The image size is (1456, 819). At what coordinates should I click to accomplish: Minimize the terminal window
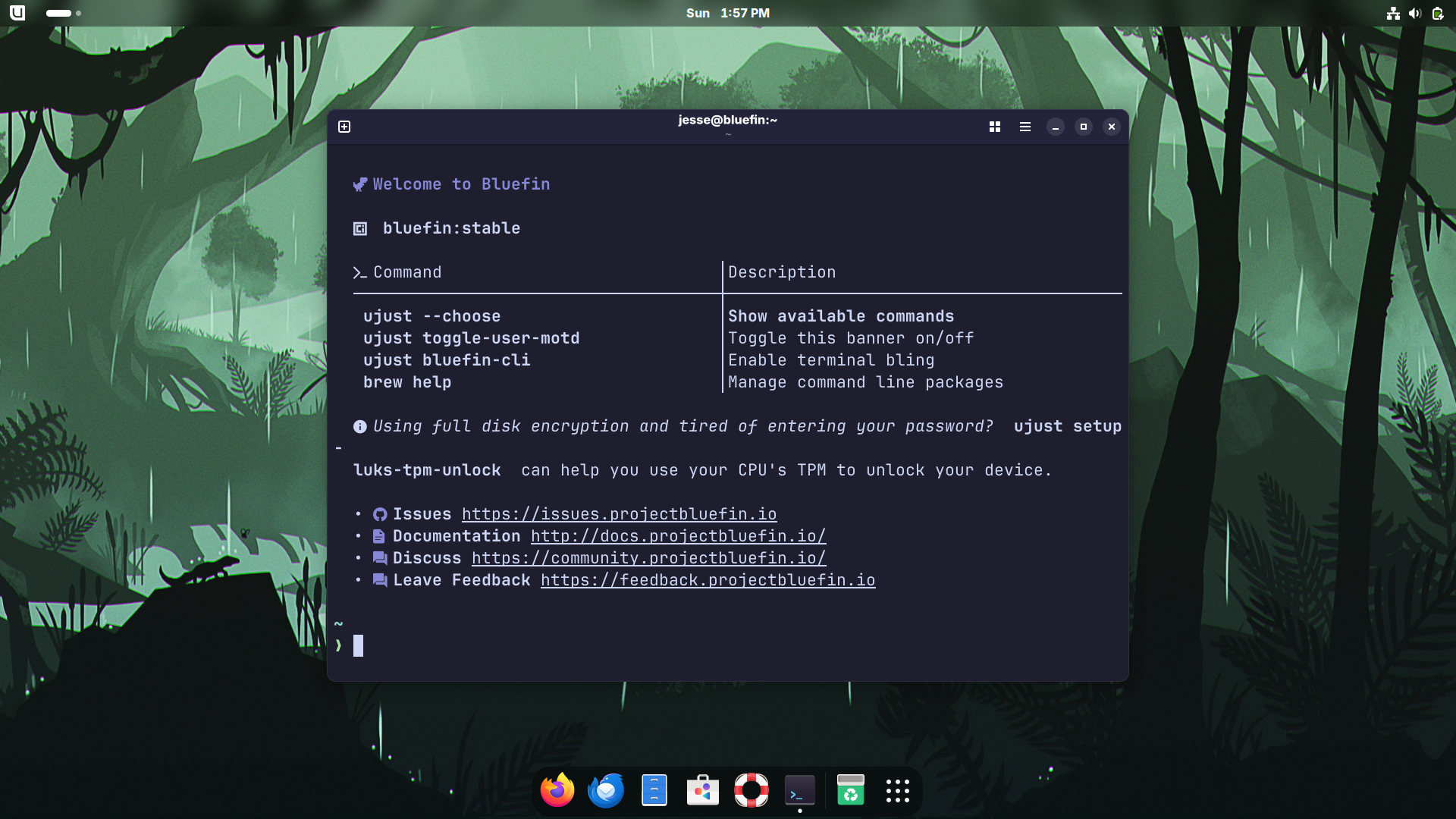[x=1056, y=127]
